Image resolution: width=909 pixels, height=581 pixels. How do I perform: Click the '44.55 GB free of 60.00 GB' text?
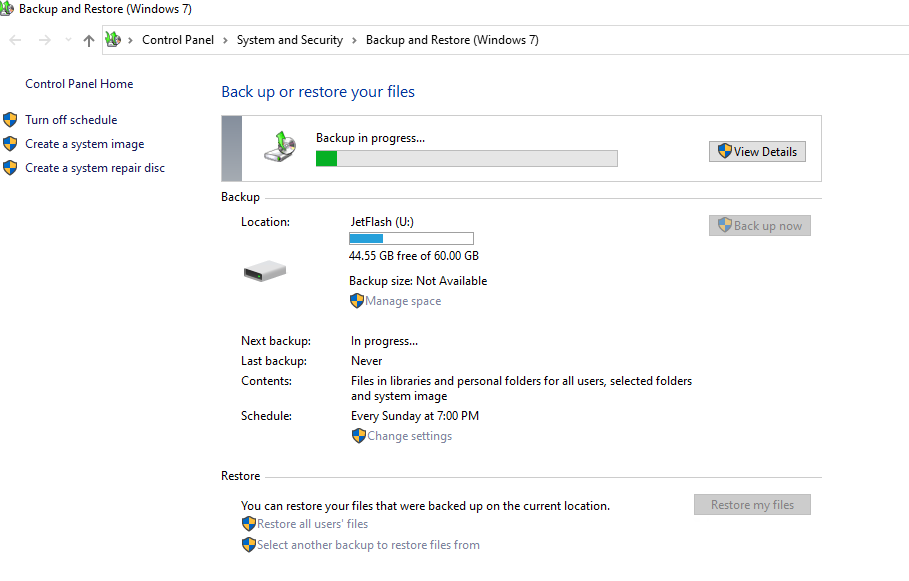point(414,256)
